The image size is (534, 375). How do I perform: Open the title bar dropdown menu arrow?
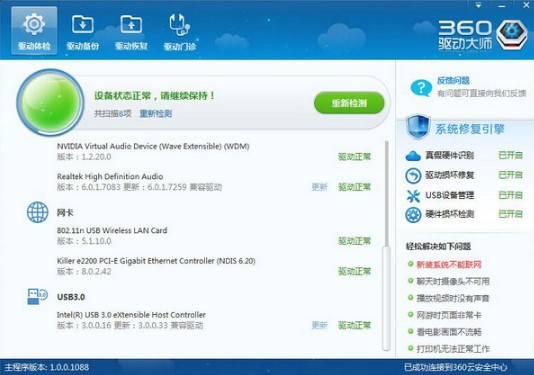point(478,6)
